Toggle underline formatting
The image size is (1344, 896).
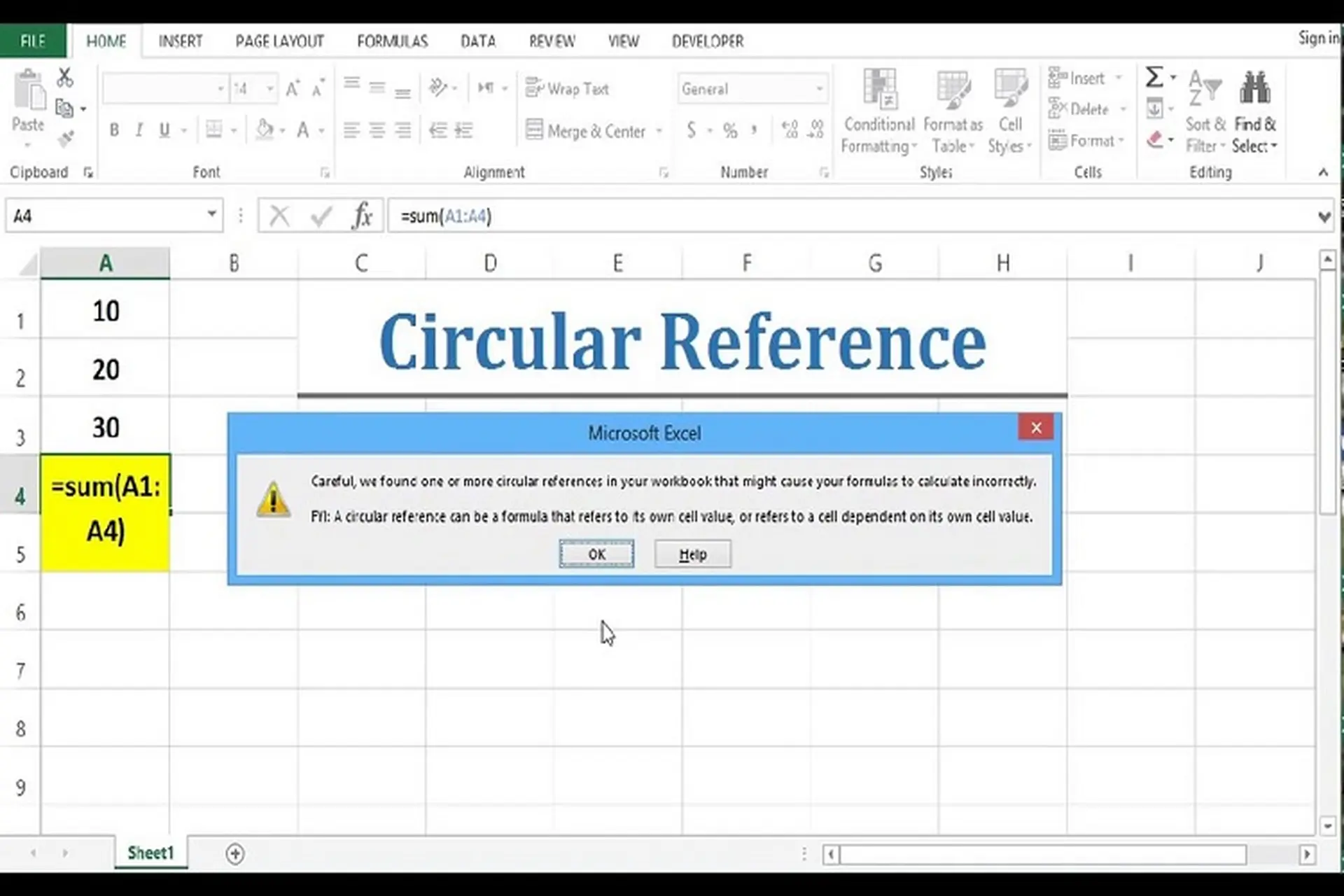(x=163, y=130)
